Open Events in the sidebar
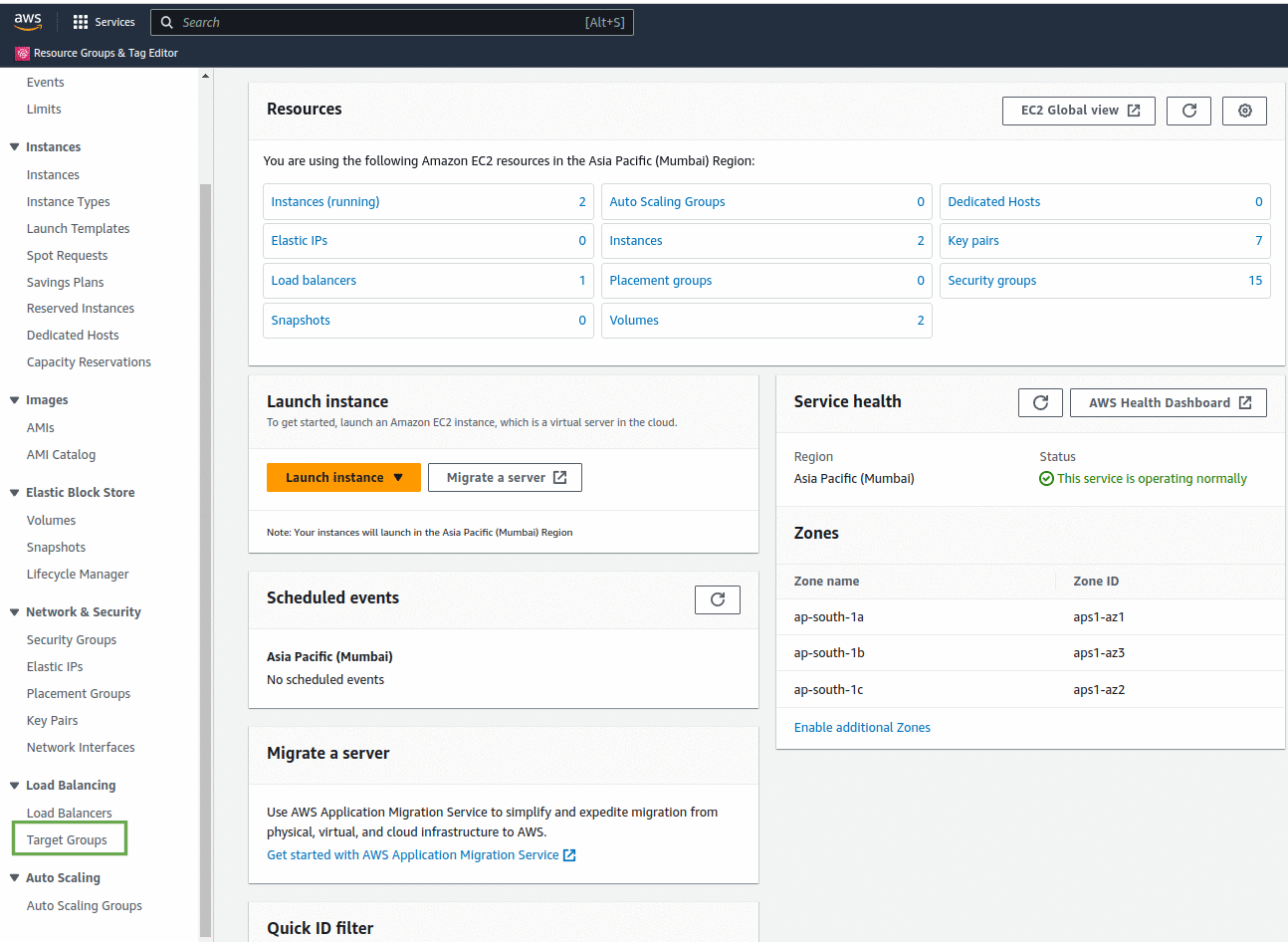 (x=45, y=82)
